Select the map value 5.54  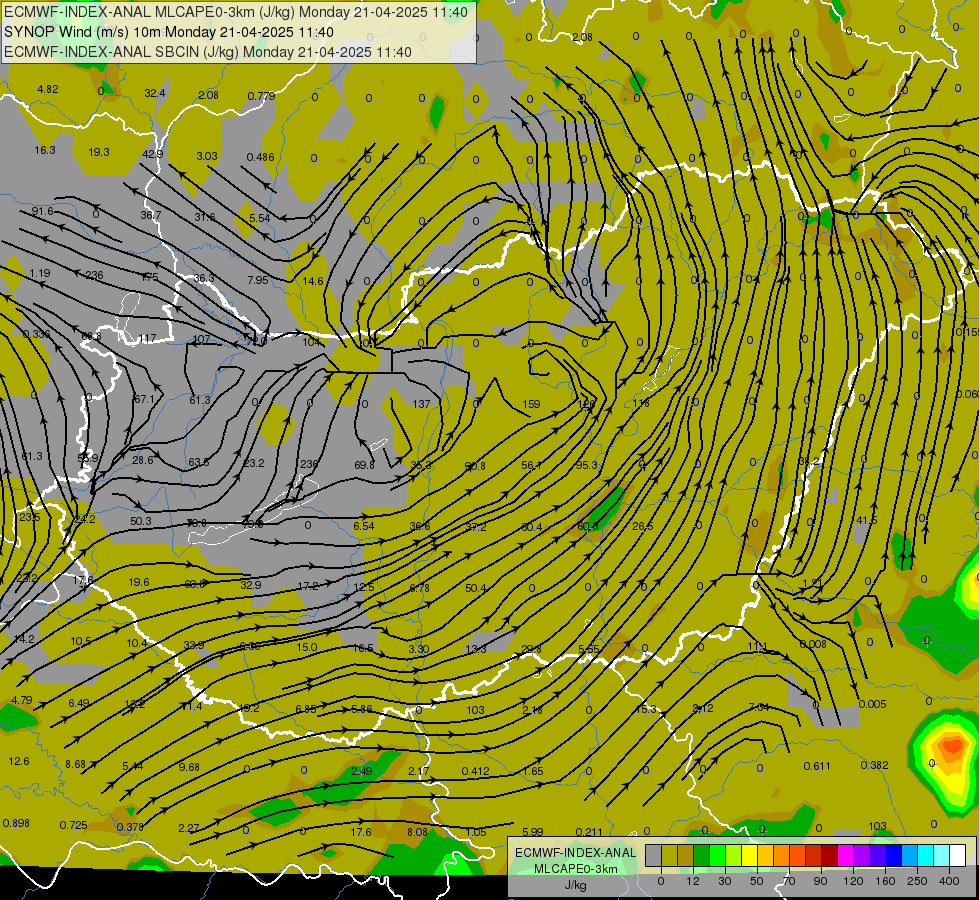[260, 218]
